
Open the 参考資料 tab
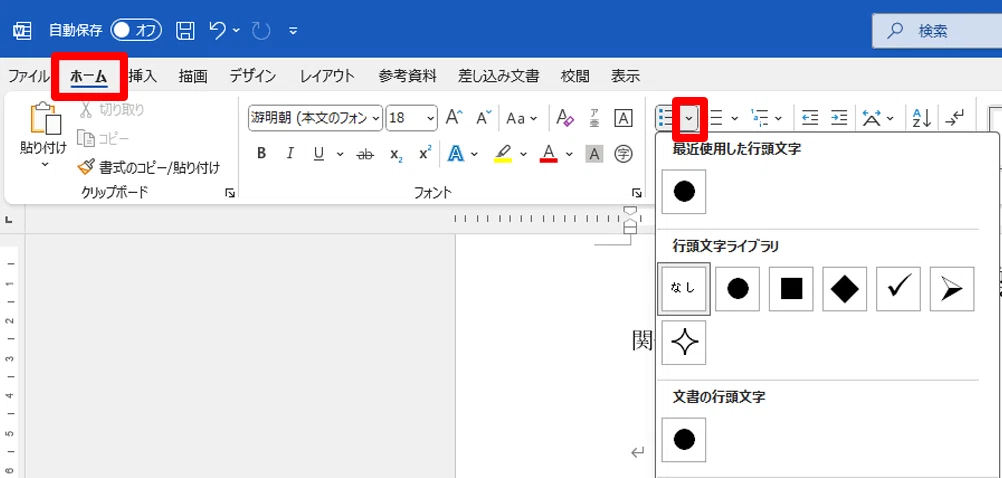tap(408, 76)
